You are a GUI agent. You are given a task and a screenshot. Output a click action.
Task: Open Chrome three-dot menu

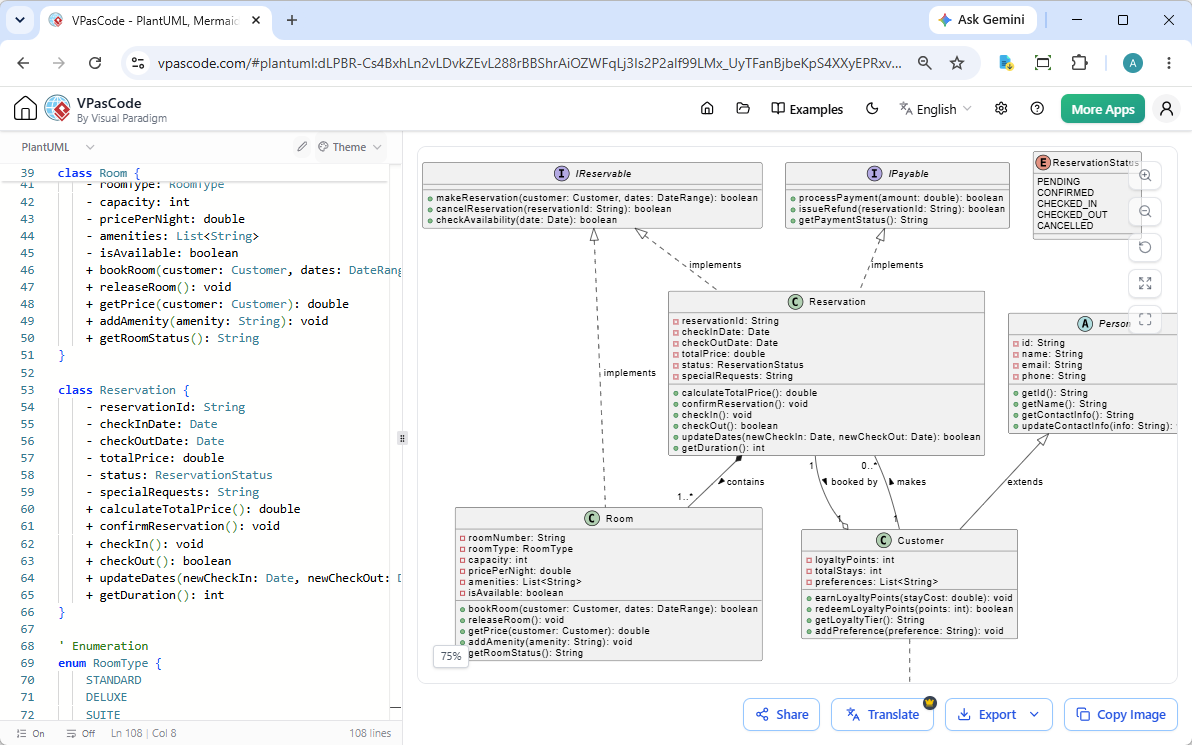coord(1169,63)
